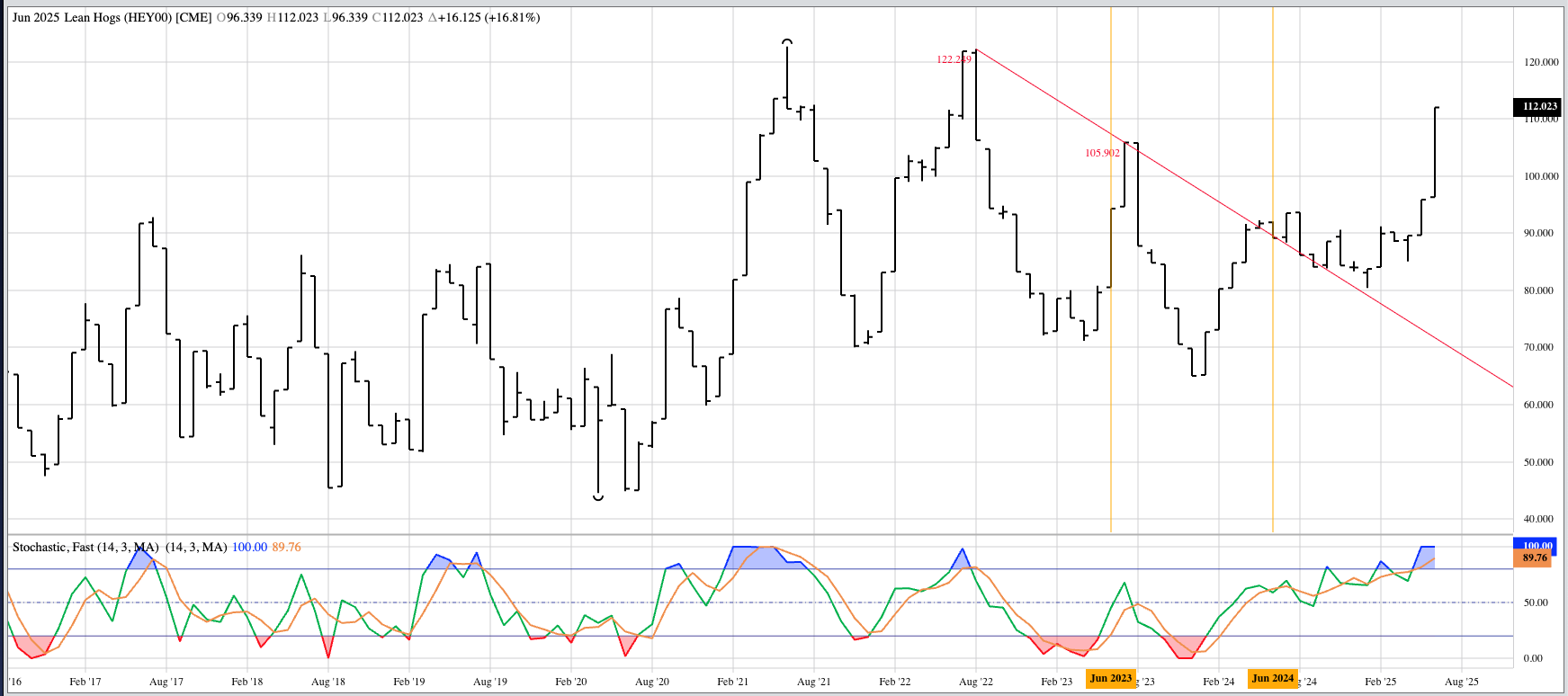Click the low marker arc below 2020 trough

click(598, 497)
